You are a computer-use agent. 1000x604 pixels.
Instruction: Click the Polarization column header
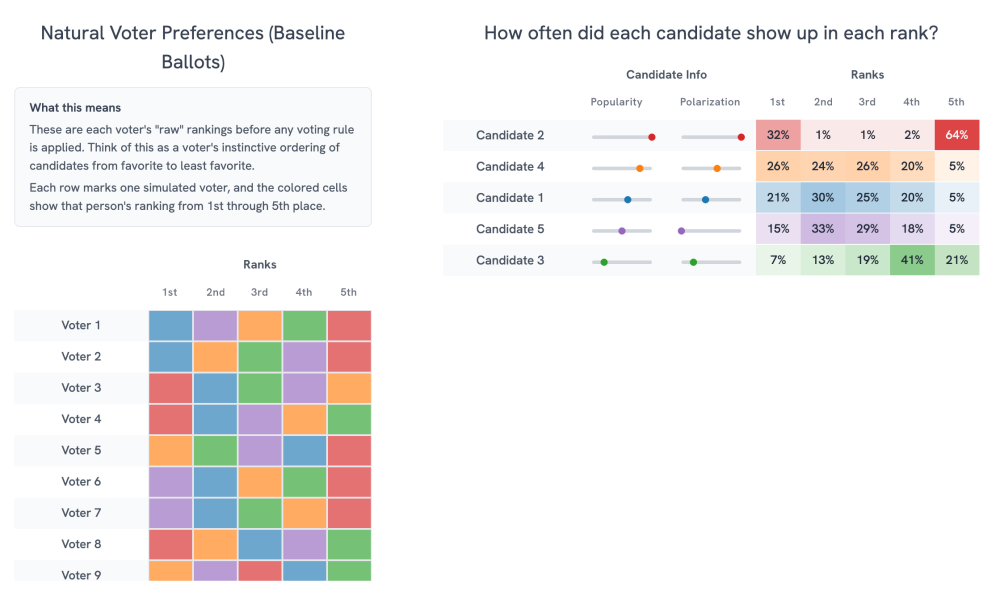pyautogui.click(x=710, y=102)
